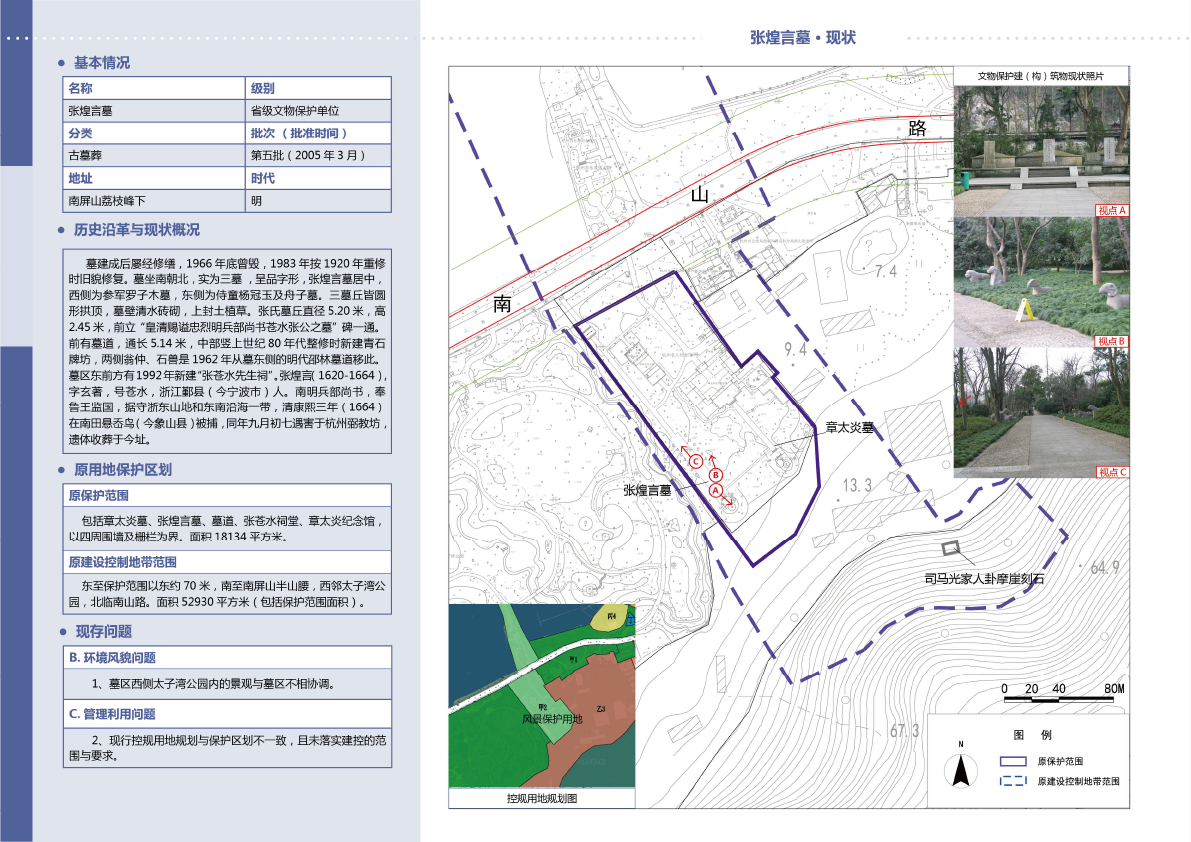Click the B. 环境风貌问题 header
The image size is (1191, 842).
[227, 658]
